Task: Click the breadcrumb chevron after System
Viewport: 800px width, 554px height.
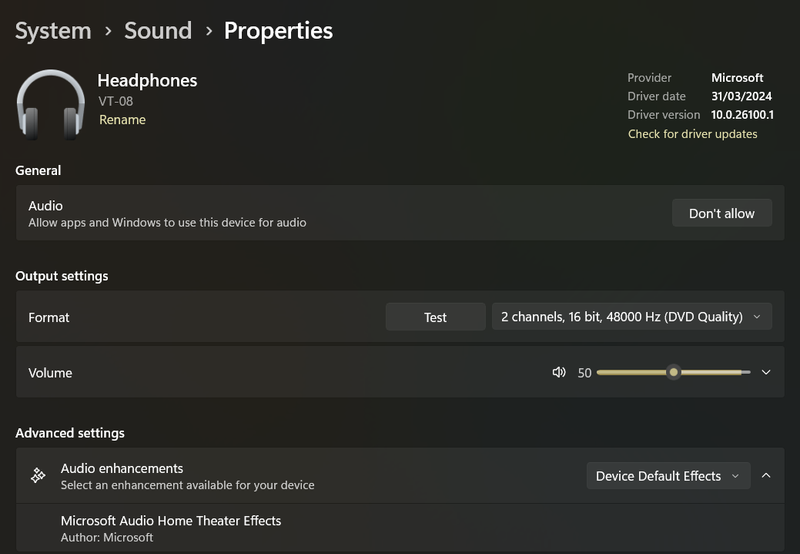Action: click(108, 31)
